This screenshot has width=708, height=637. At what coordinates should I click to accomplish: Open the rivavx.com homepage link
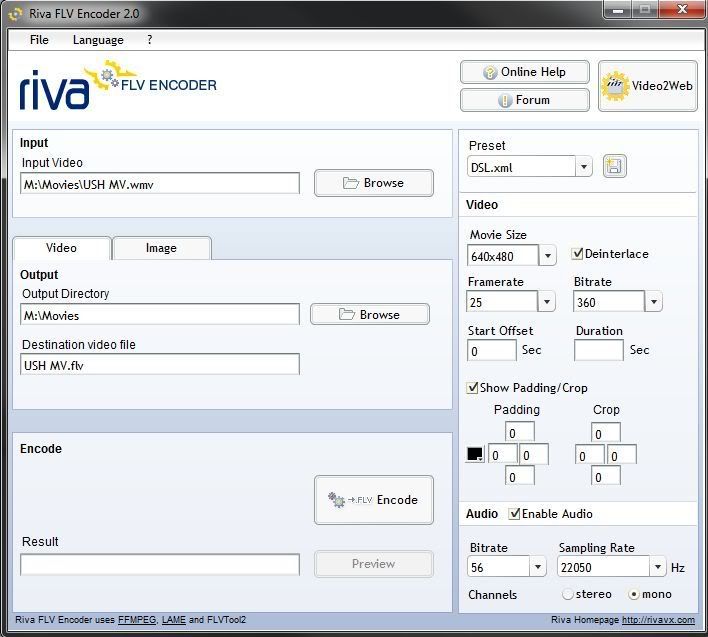click(x=658, y=620)
